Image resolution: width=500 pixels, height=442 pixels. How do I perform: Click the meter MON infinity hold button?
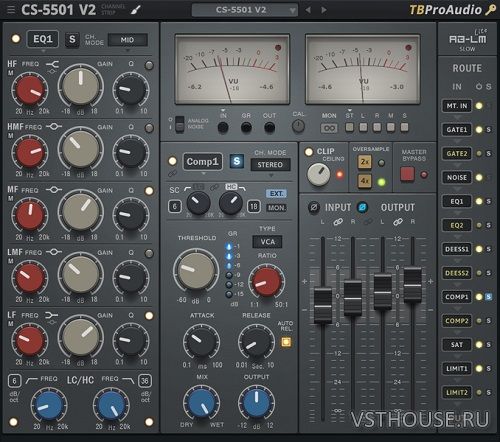click(329, 128)
